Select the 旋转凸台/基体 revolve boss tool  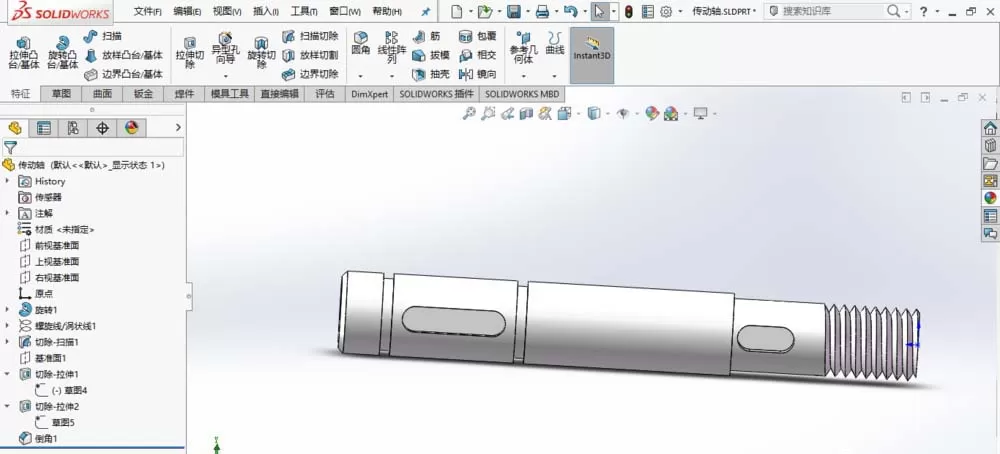[62, 52]
